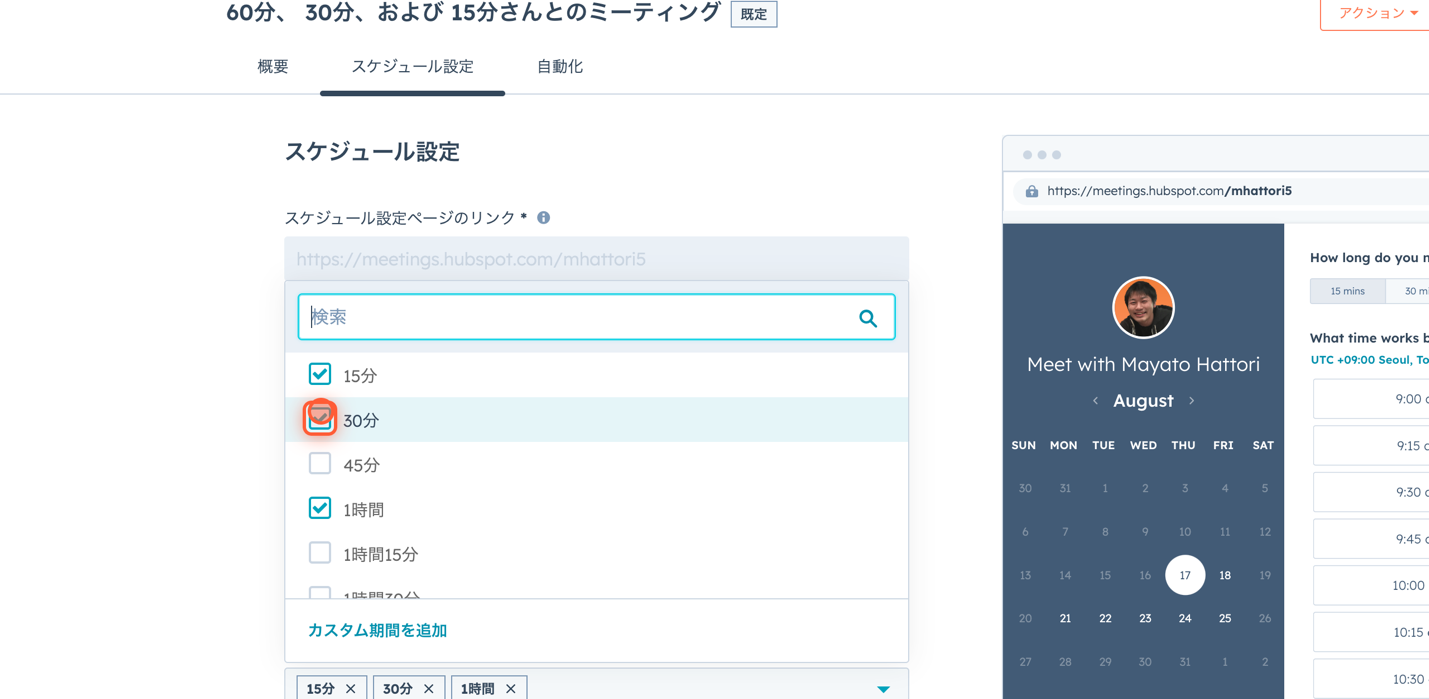This screenshot has width=1429, height=699.
Task: Choose the 10:00 time slot
Action: (x=1371, y=585)
